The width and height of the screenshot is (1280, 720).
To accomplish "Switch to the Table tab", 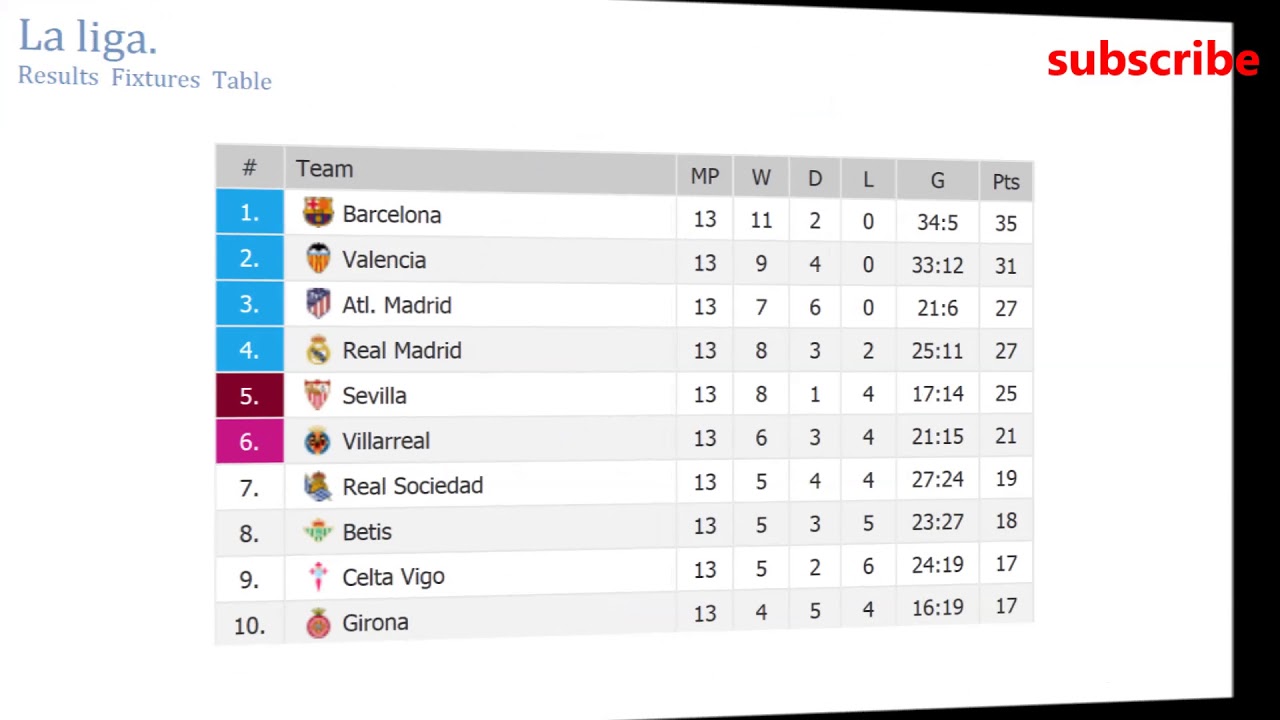I will 242,81.
